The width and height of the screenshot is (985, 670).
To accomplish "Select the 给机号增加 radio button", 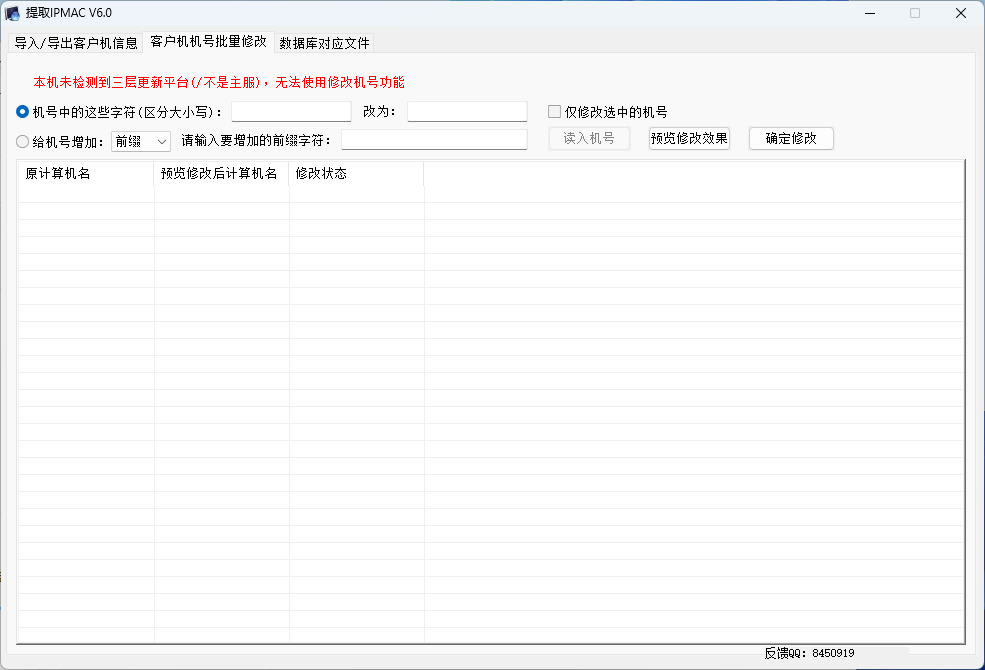I will click(x=23, y=142).
